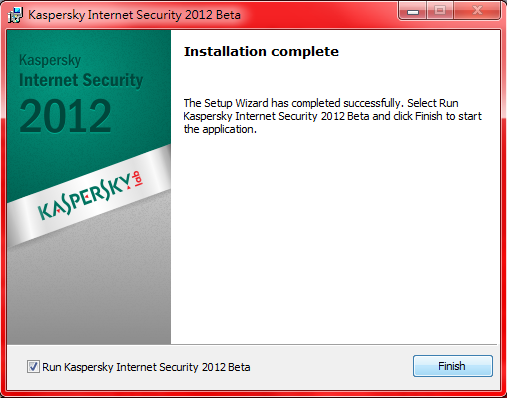Viewport: 507px width, 398px height.
Task: Click the grayed-out maximize window button
Action: coord(440,11)
